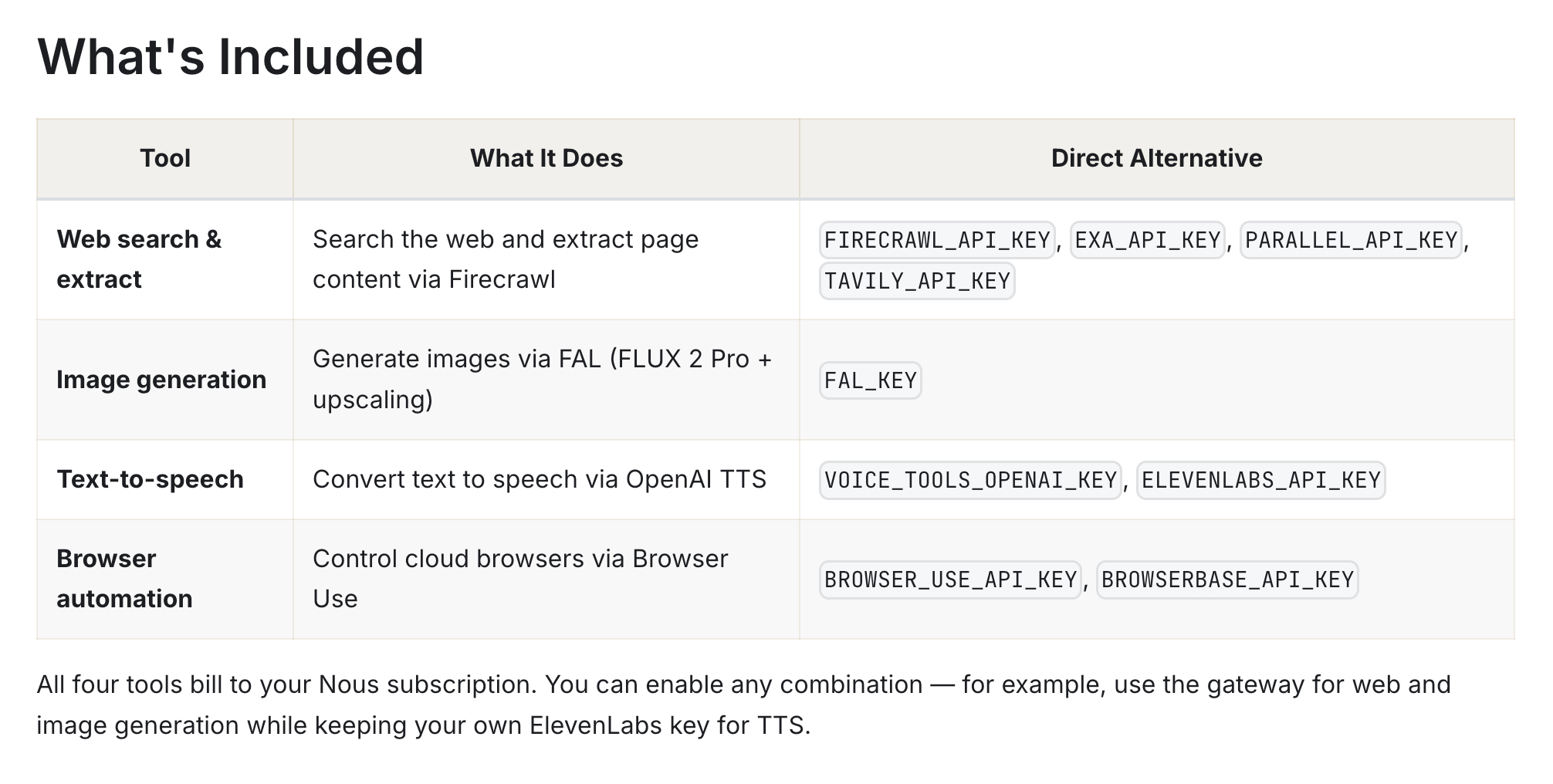Click the FAL_KEY code chip
Image resolution: width=1553 pixels, height=784 pixels.
tap(871, 380)
